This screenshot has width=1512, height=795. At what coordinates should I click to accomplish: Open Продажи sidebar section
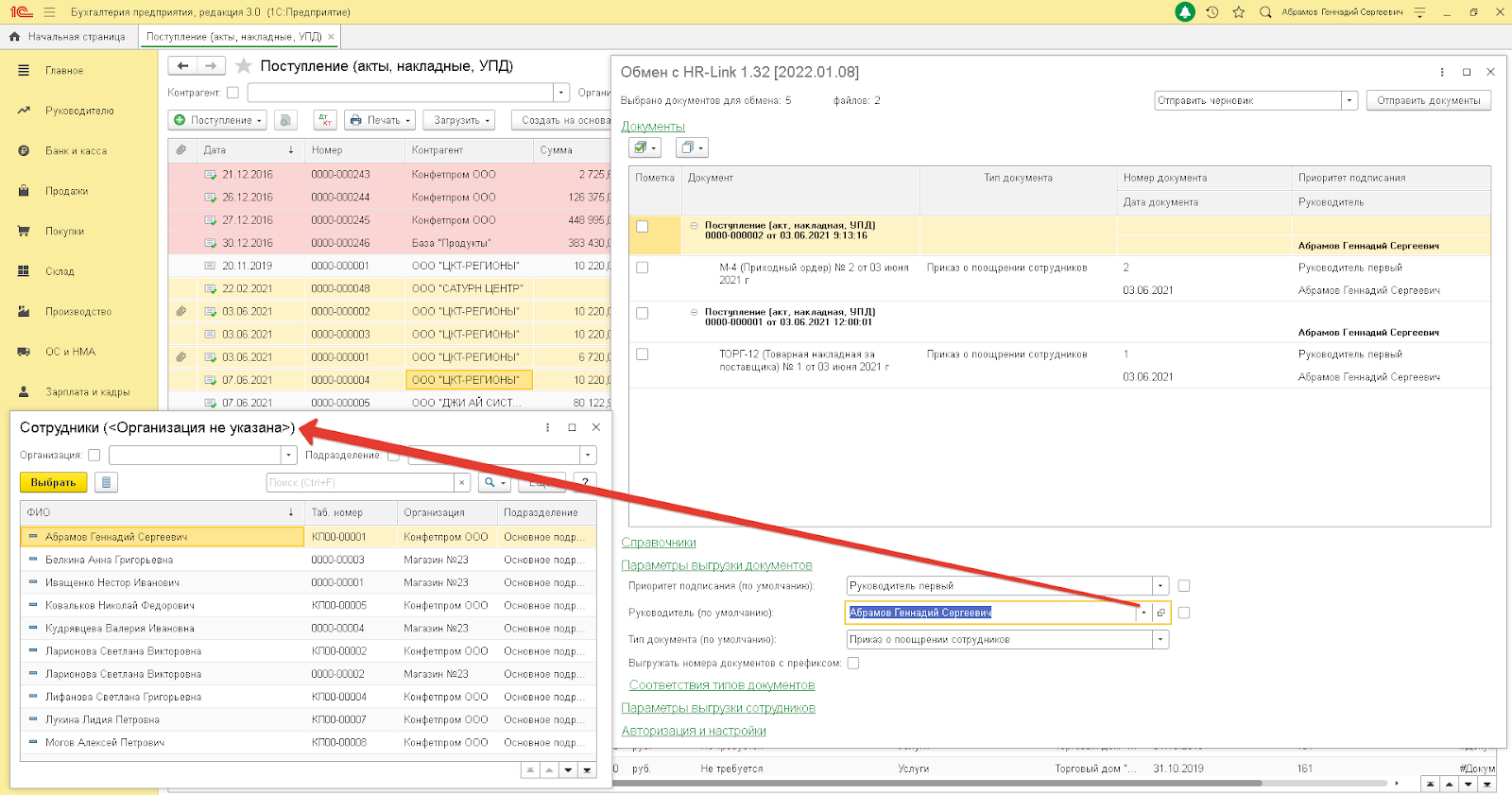[66, 191]
